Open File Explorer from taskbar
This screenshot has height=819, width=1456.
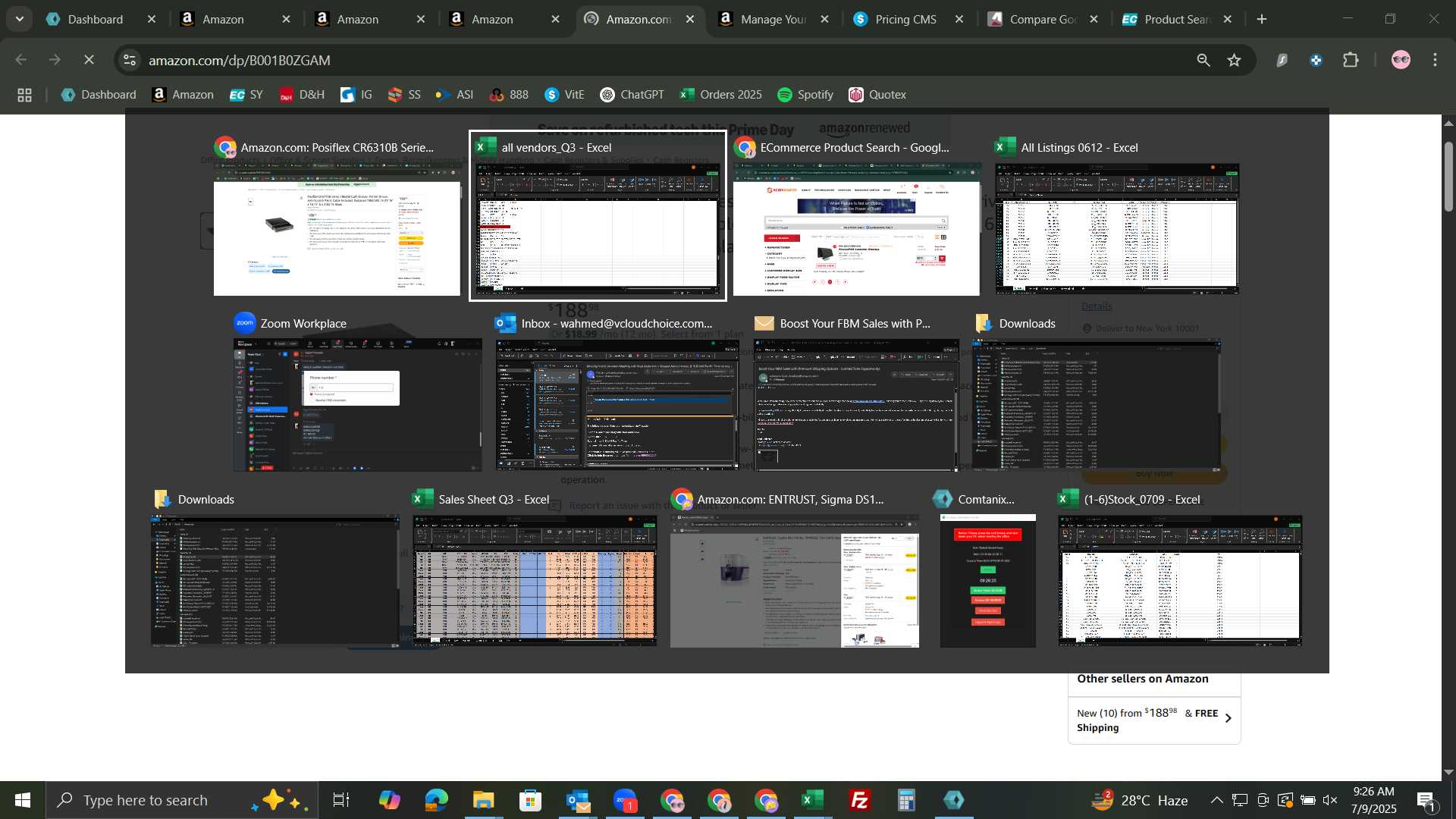pos(483,800)
